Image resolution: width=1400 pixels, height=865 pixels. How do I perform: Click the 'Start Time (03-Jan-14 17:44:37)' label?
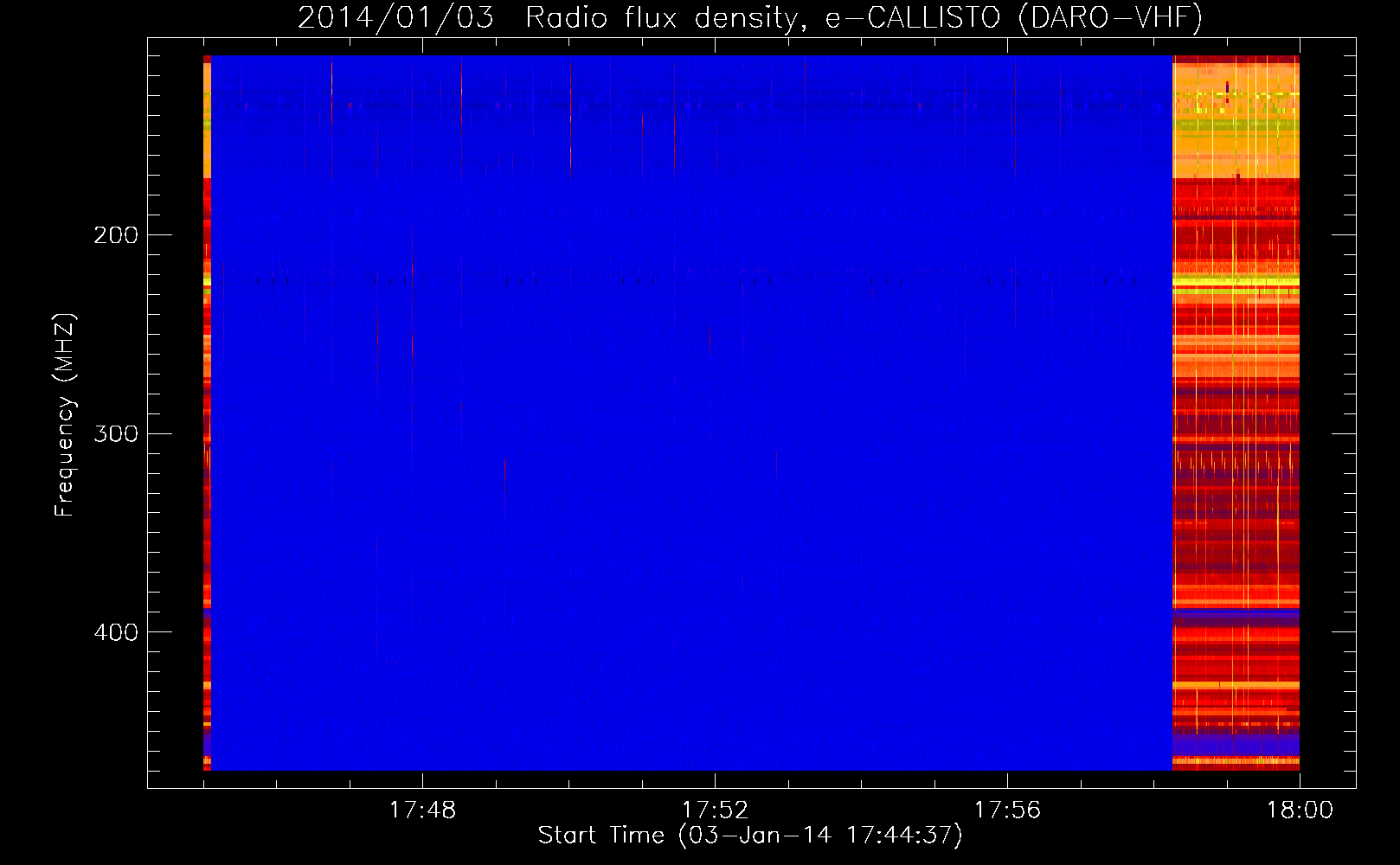tap(750, 836)
